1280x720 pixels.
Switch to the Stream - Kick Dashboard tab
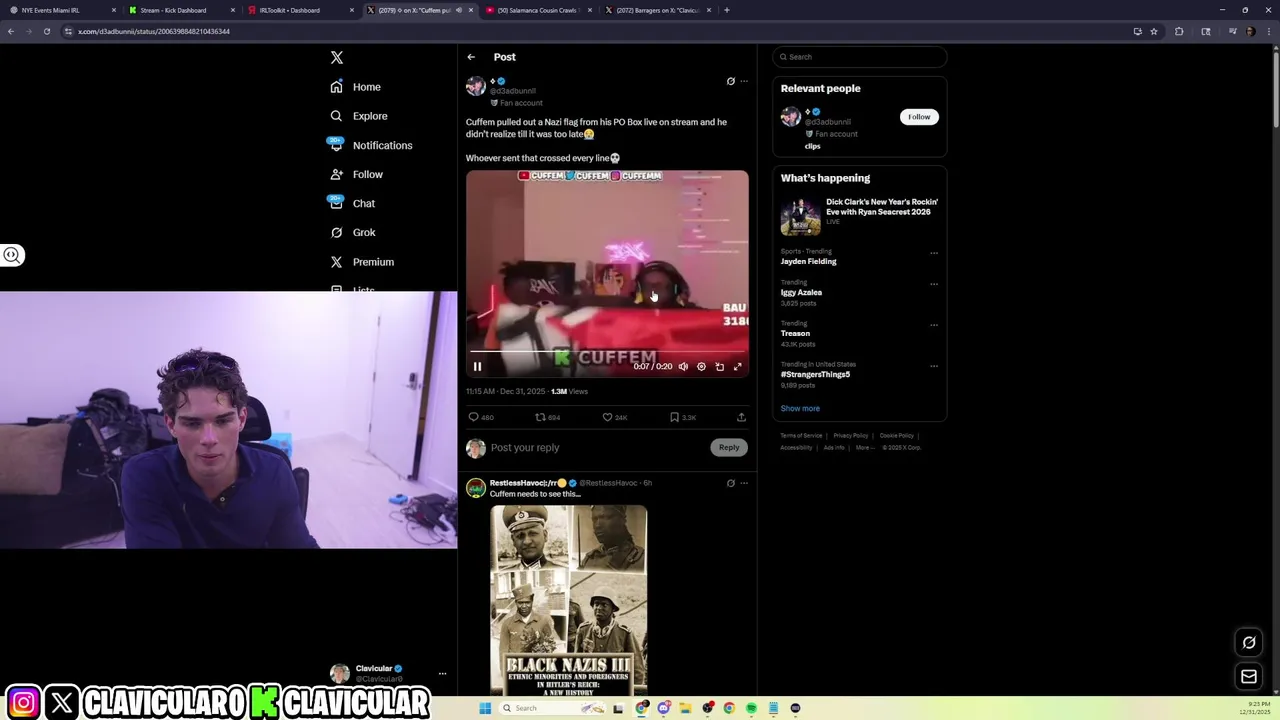point(180,10)
